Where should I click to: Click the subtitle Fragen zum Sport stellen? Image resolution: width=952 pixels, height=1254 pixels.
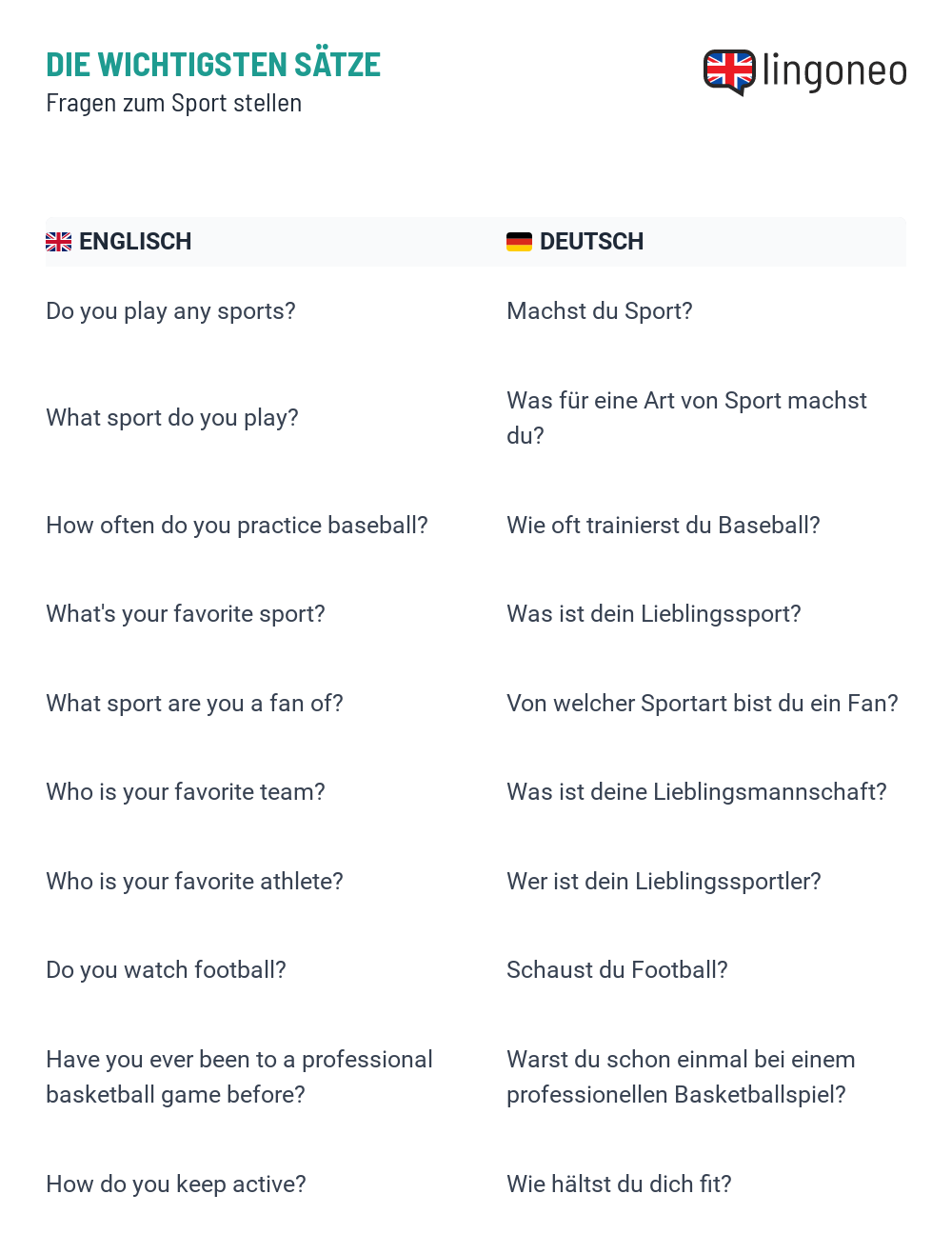point(174,103)
